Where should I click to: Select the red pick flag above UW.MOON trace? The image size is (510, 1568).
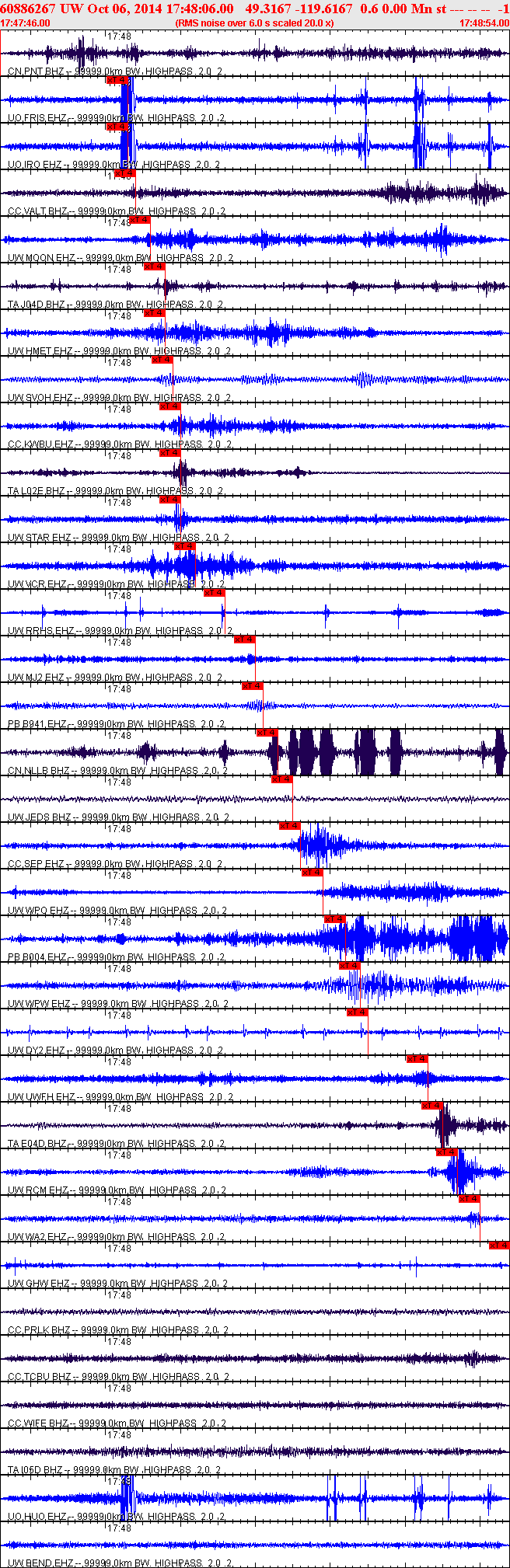(x=139, y=220)
